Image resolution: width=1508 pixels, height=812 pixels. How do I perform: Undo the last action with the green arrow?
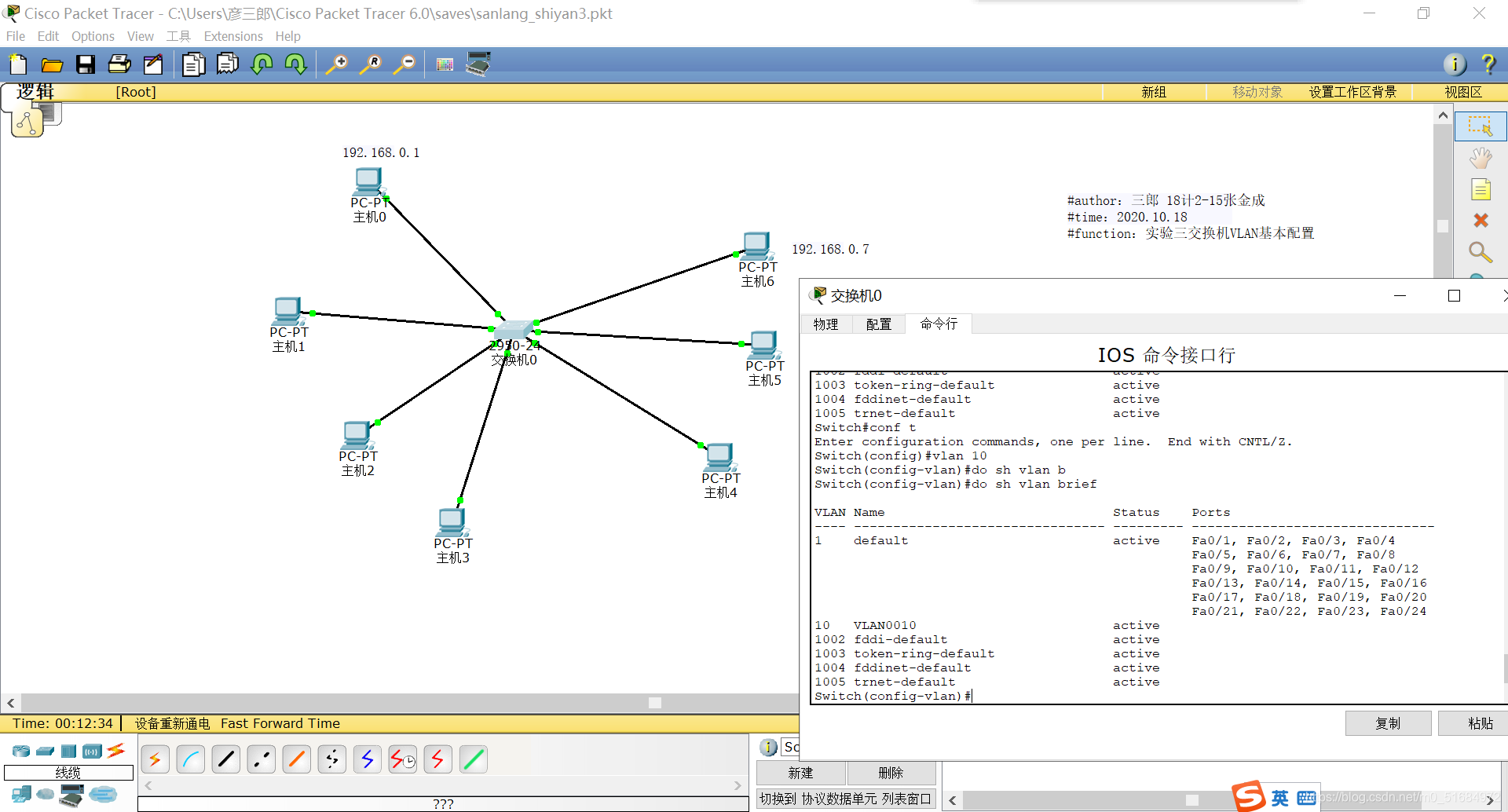(262, 64)
